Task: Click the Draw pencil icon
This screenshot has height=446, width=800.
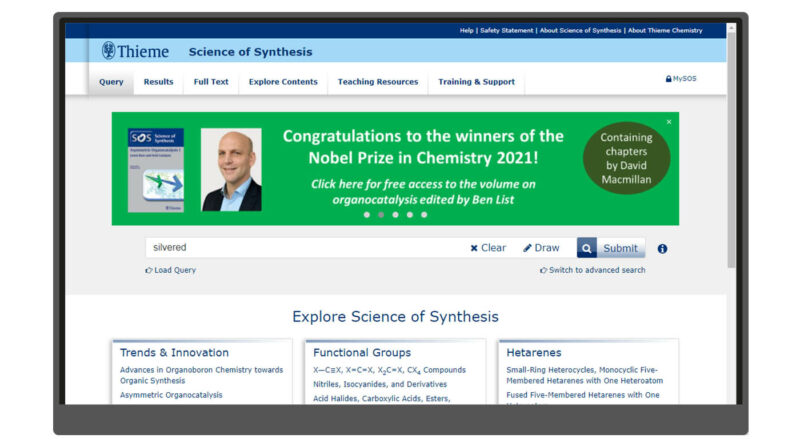Action: pos(527,247)
